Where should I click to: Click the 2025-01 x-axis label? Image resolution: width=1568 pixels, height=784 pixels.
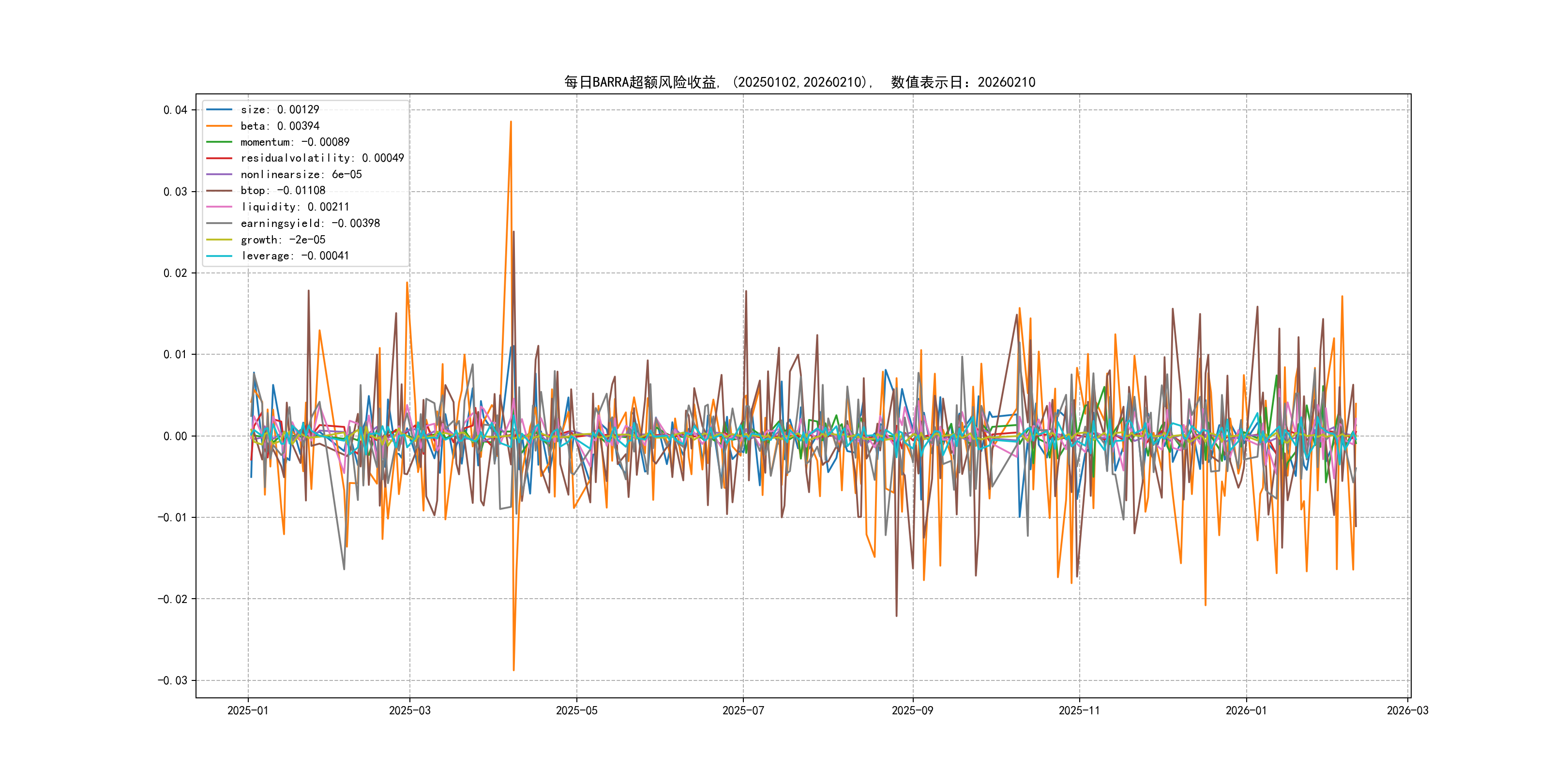pos(248,710)
